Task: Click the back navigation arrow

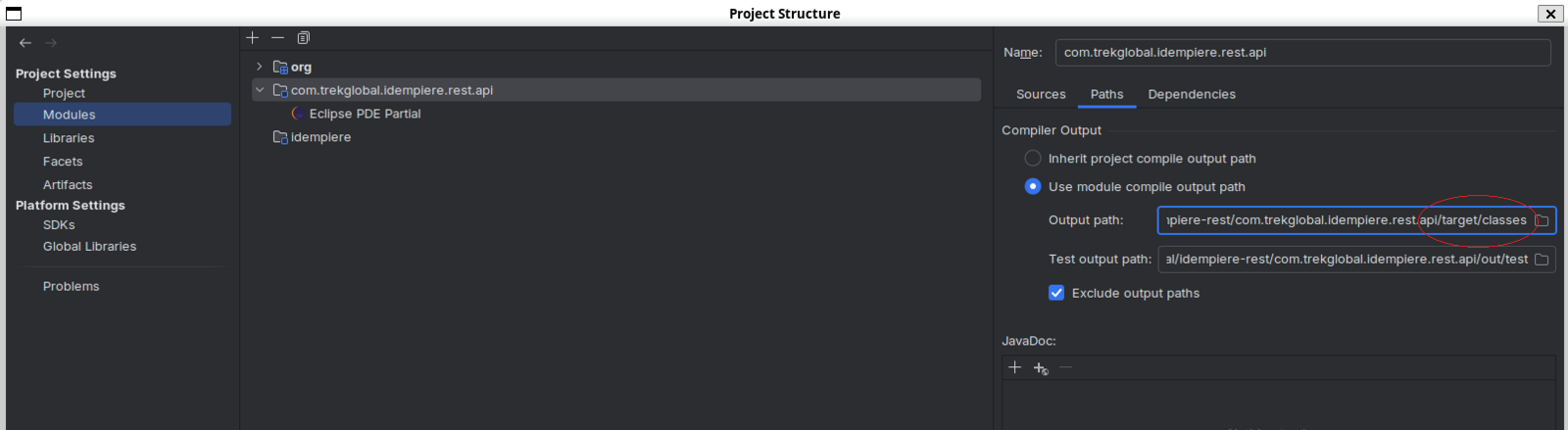Action: tap(25, 43)
